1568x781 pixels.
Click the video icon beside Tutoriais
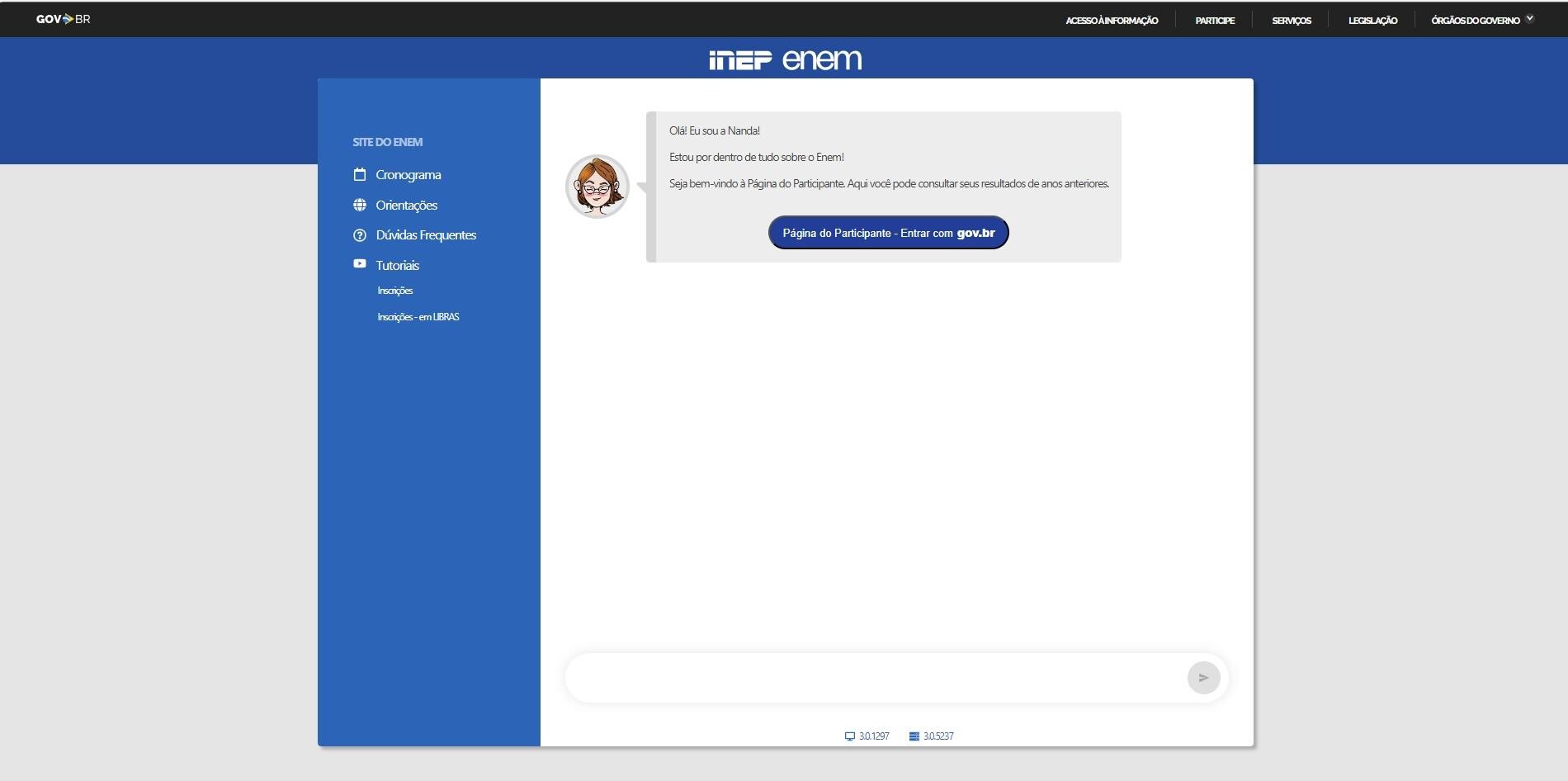click(360, 264)
